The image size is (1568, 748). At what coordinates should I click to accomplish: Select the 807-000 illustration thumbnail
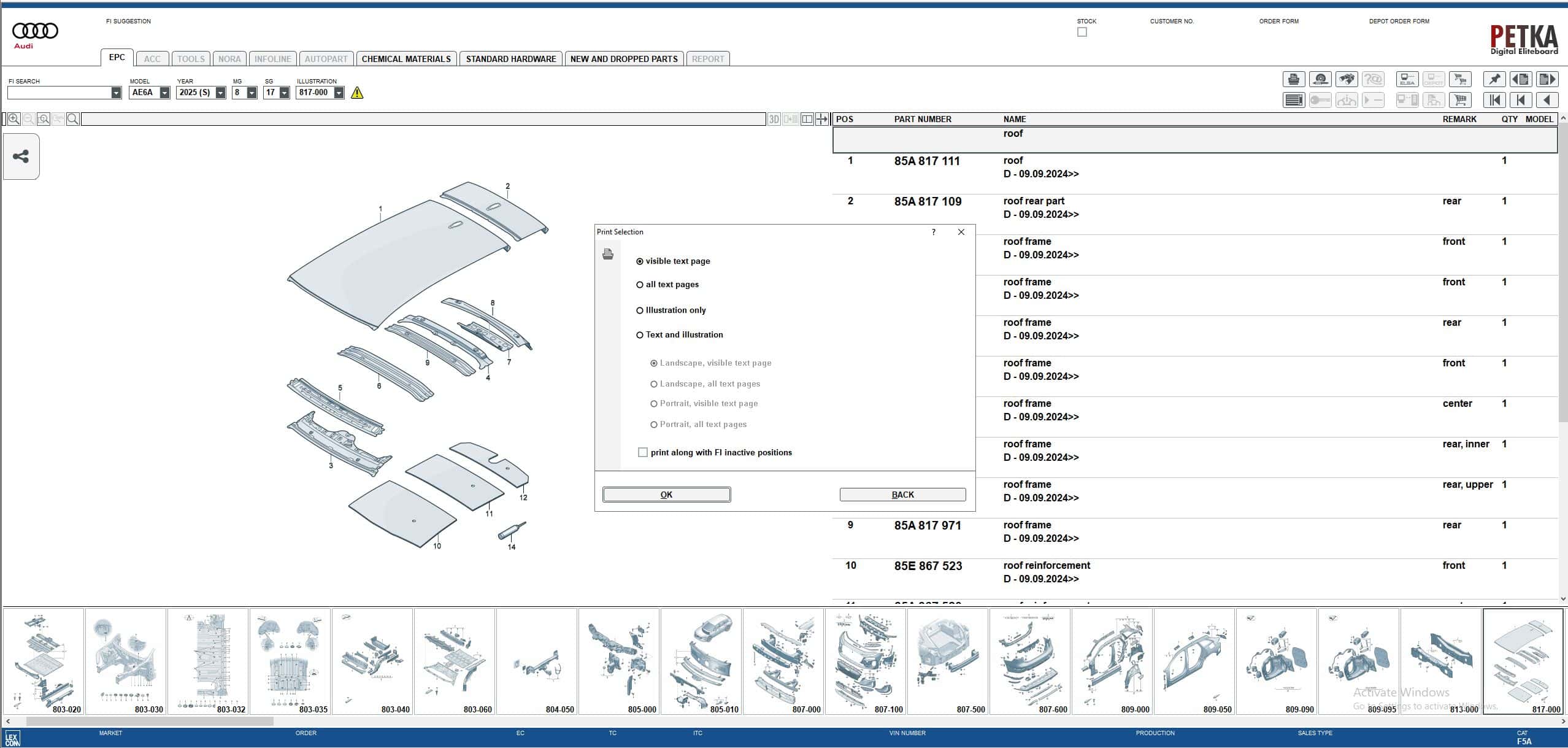783,661
